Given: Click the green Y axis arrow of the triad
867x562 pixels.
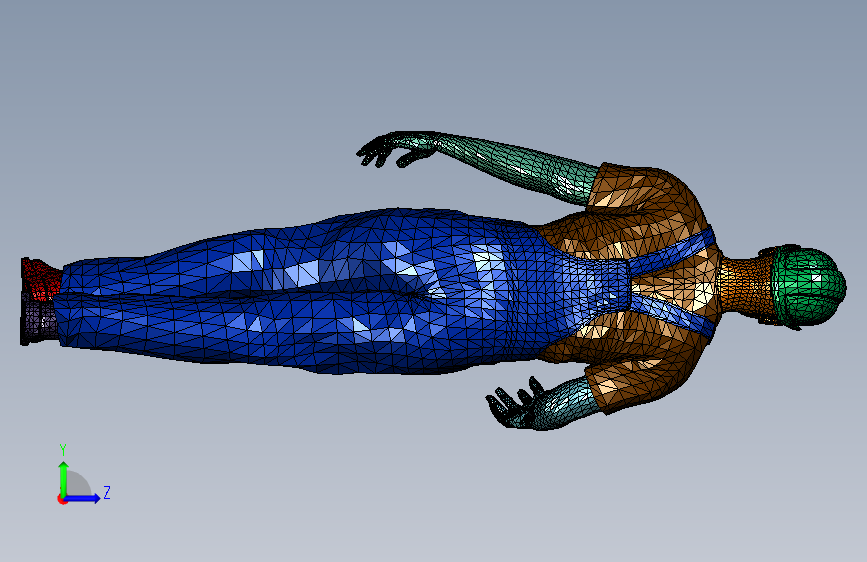Looking at the screenshot, I should click(64, 478).
